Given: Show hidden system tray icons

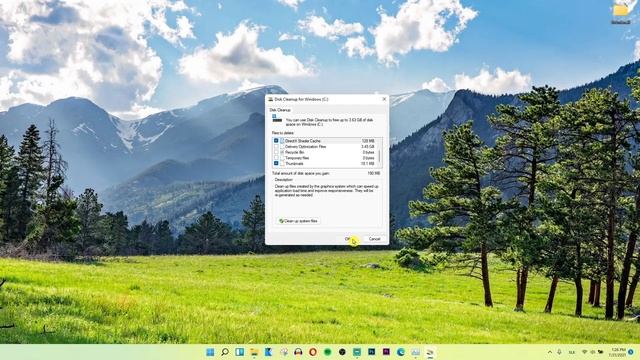Looking at the screenshot, I should tap(550, 352).
